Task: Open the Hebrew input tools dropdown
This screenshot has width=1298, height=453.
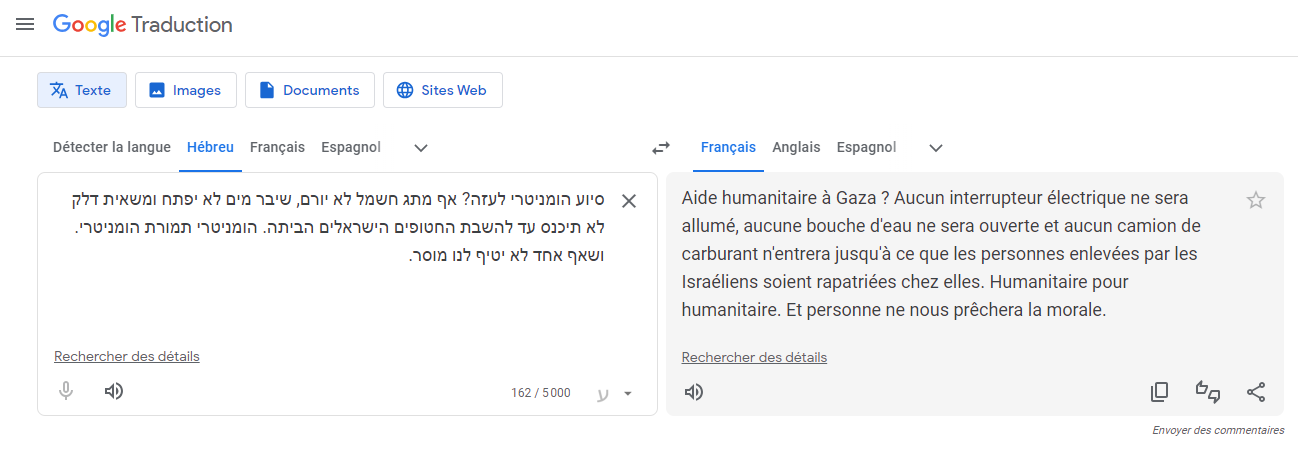Action: (x=628, y=393)
